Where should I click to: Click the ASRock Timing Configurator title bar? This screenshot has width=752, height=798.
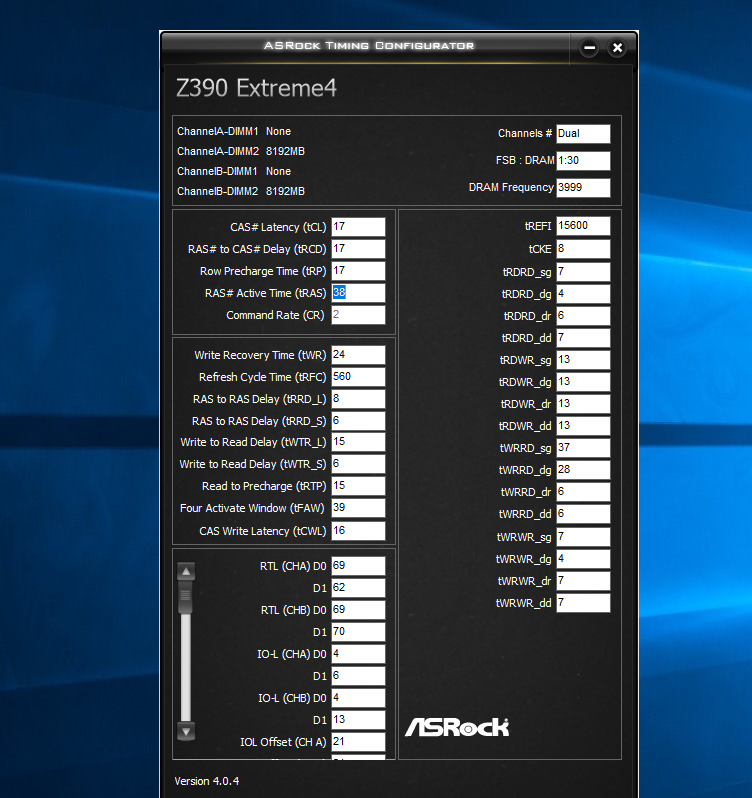click(368, 46)
